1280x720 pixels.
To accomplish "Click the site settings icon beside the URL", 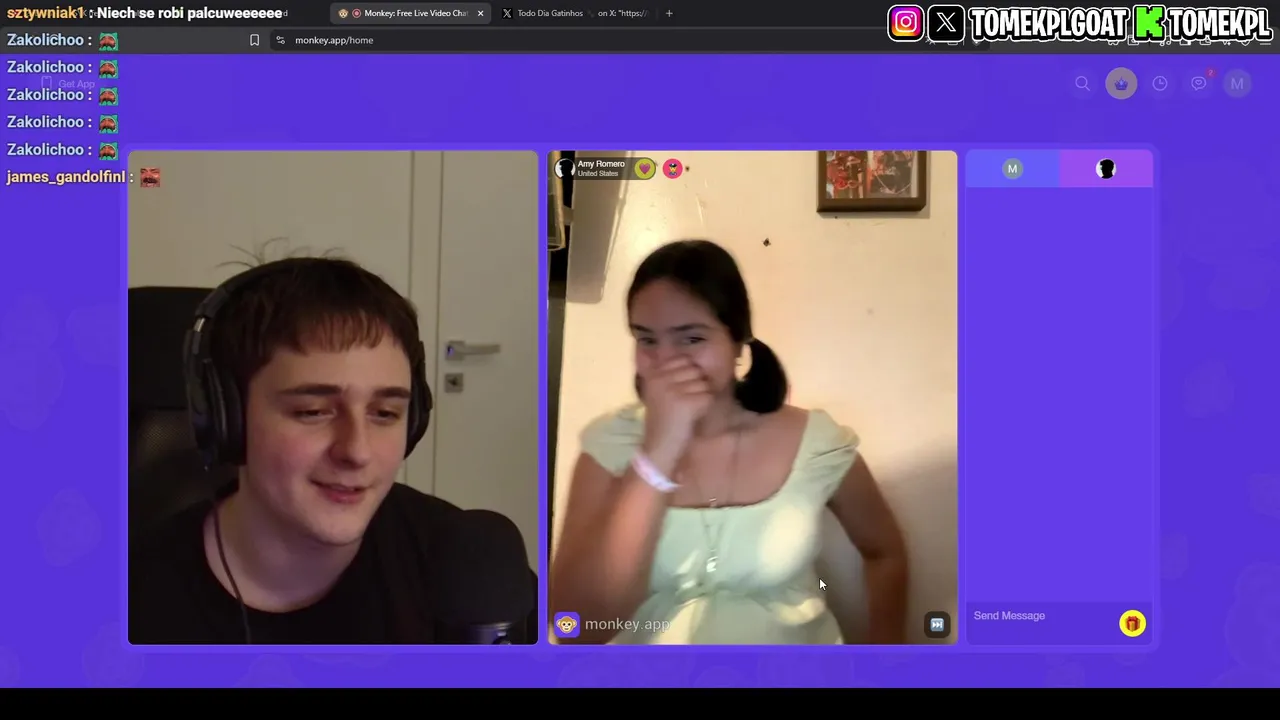I will coord(281,40).
